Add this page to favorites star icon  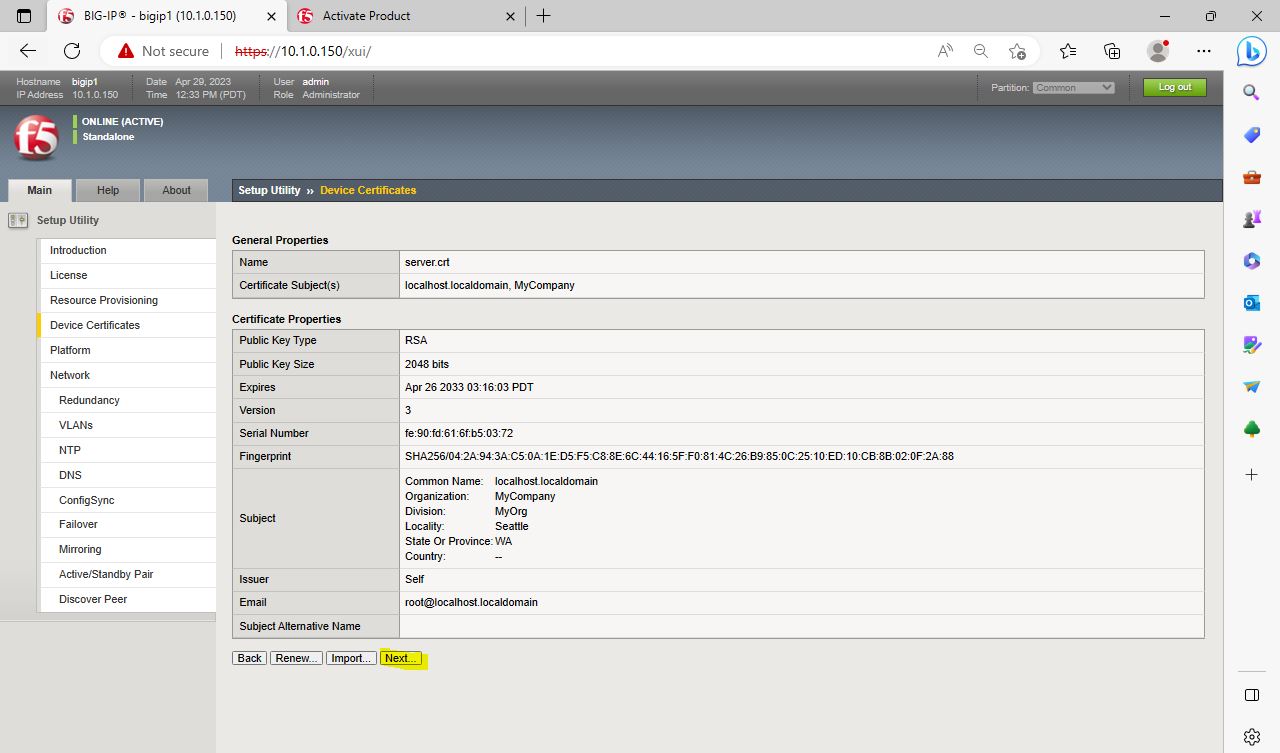[x=1017, y=51]
